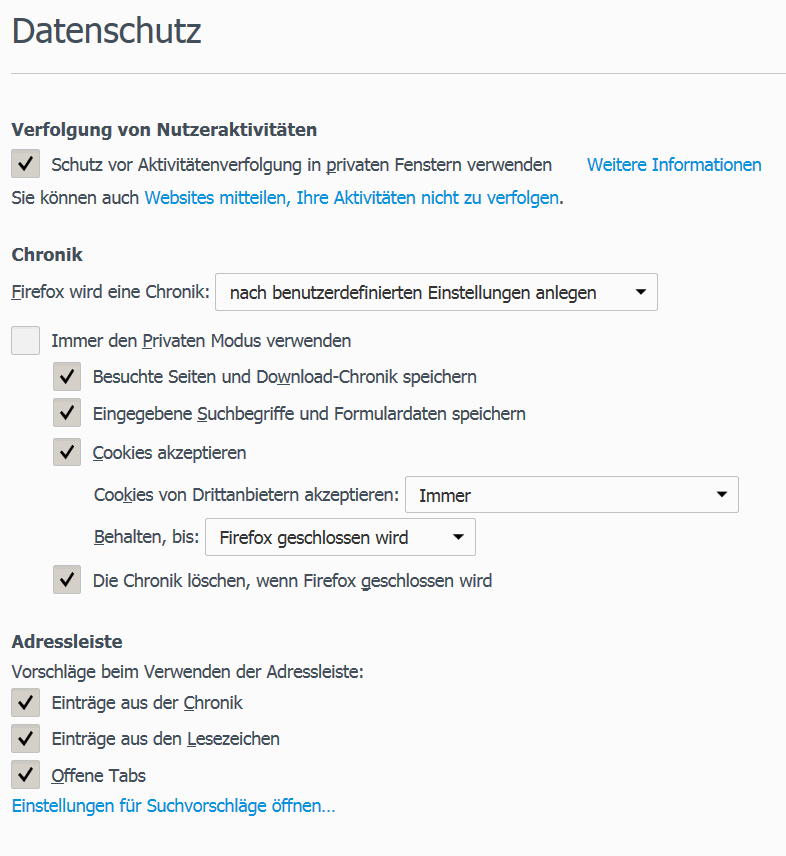
Task: Open Einstellungen für Suchvorschläge link
Action: click(x=173, y=806)
